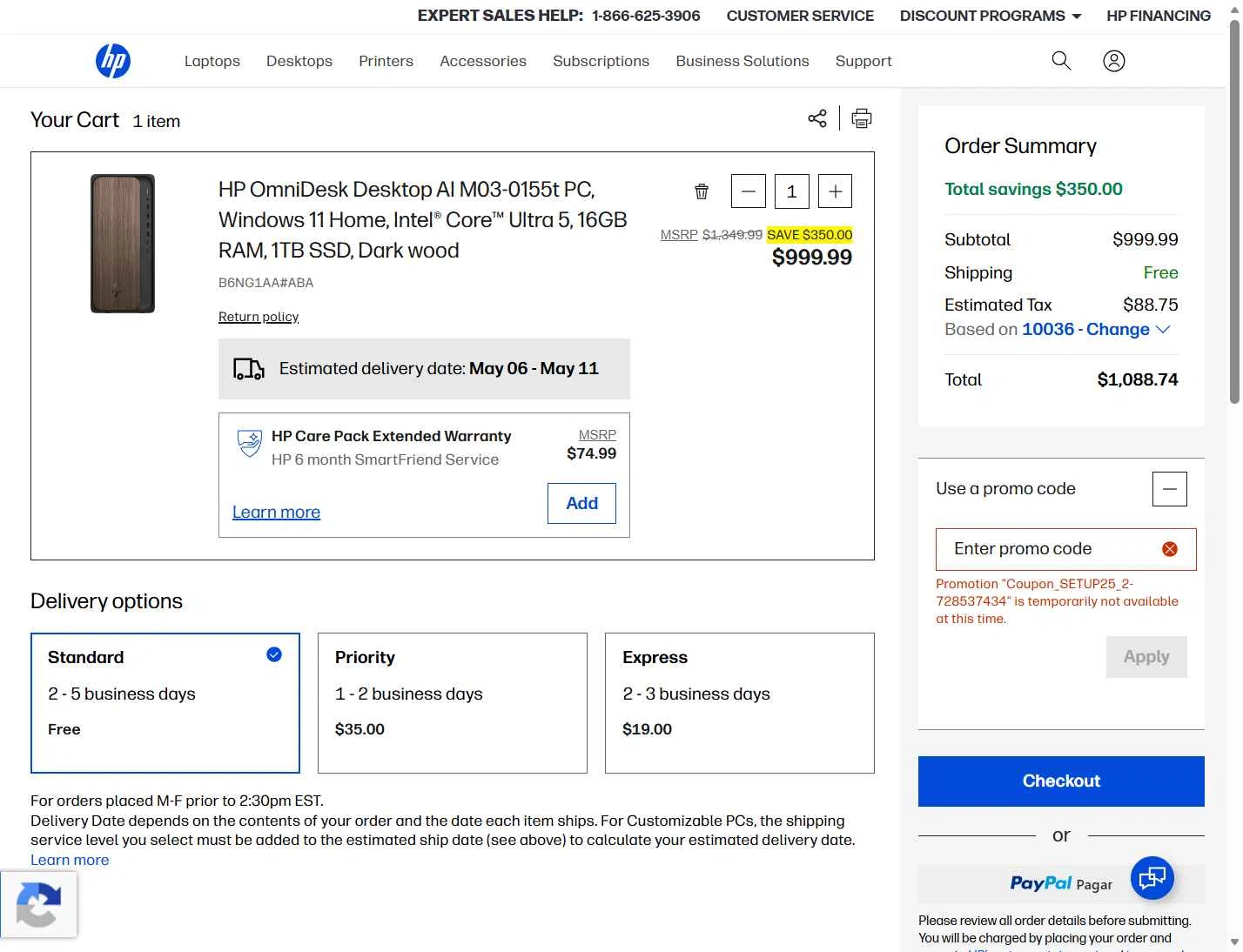The image size is (1243, 952).
Task: Add HP Care Pack warranty
Action: click(x=581, y=503)
